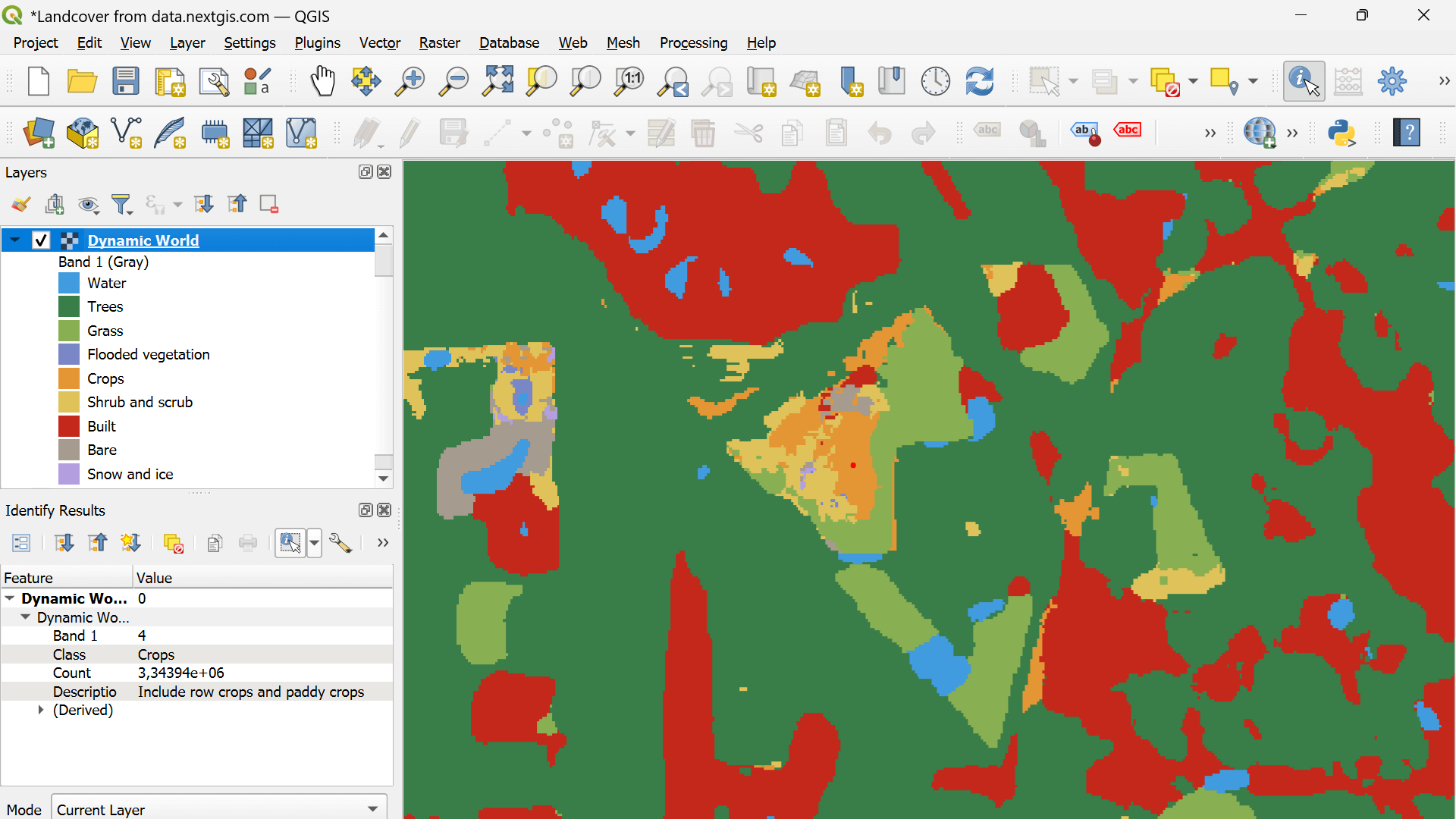Click the Built red legend swatch
1456x819 pixels.
tap(69, 426)
